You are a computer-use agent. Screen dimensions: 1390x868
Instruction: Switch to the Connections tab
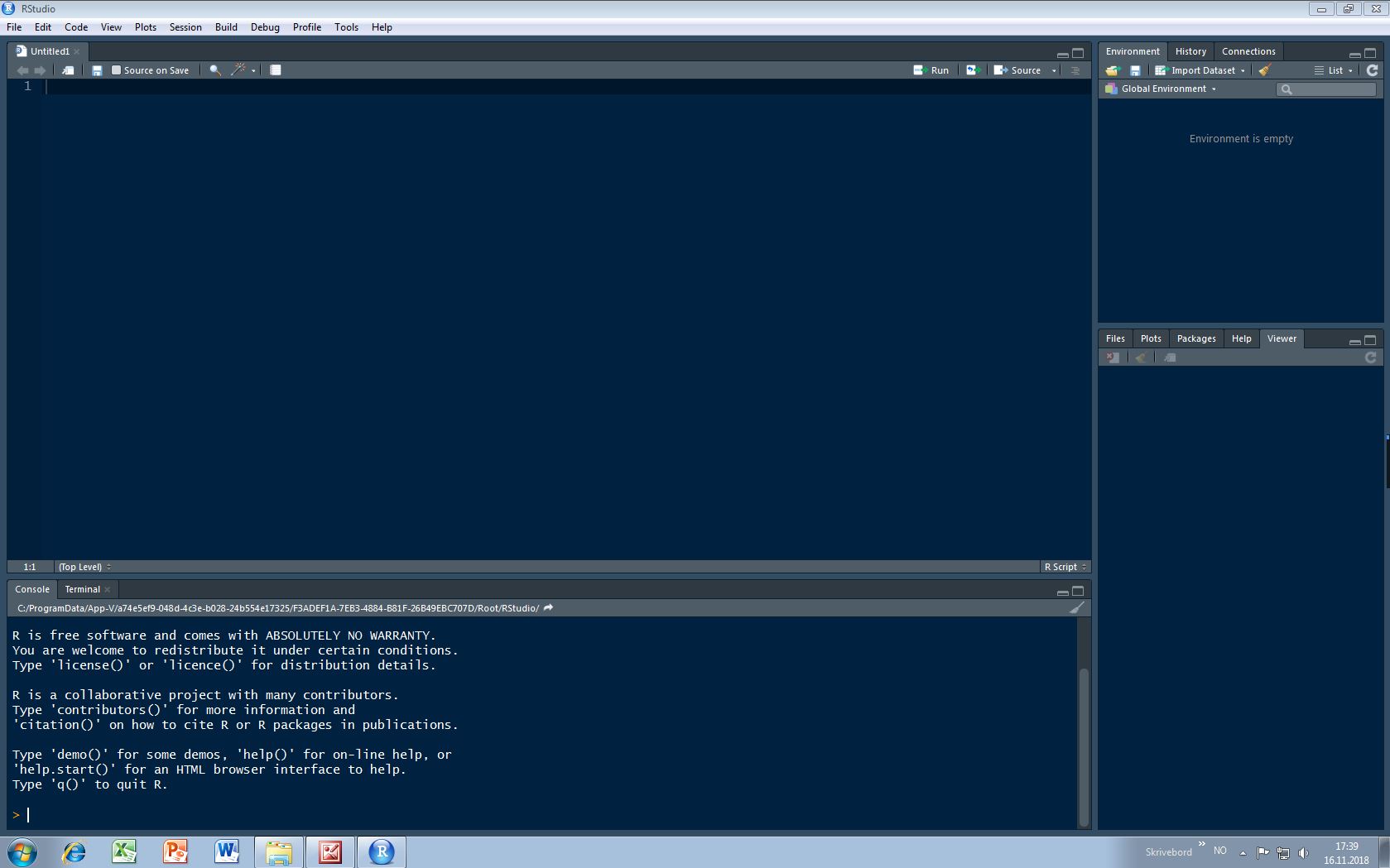(x=1248, y=51)
